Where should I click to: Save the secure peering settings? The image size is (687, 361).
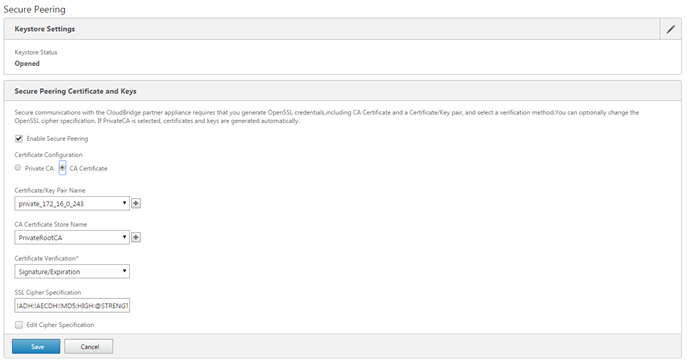pos(36,347)
